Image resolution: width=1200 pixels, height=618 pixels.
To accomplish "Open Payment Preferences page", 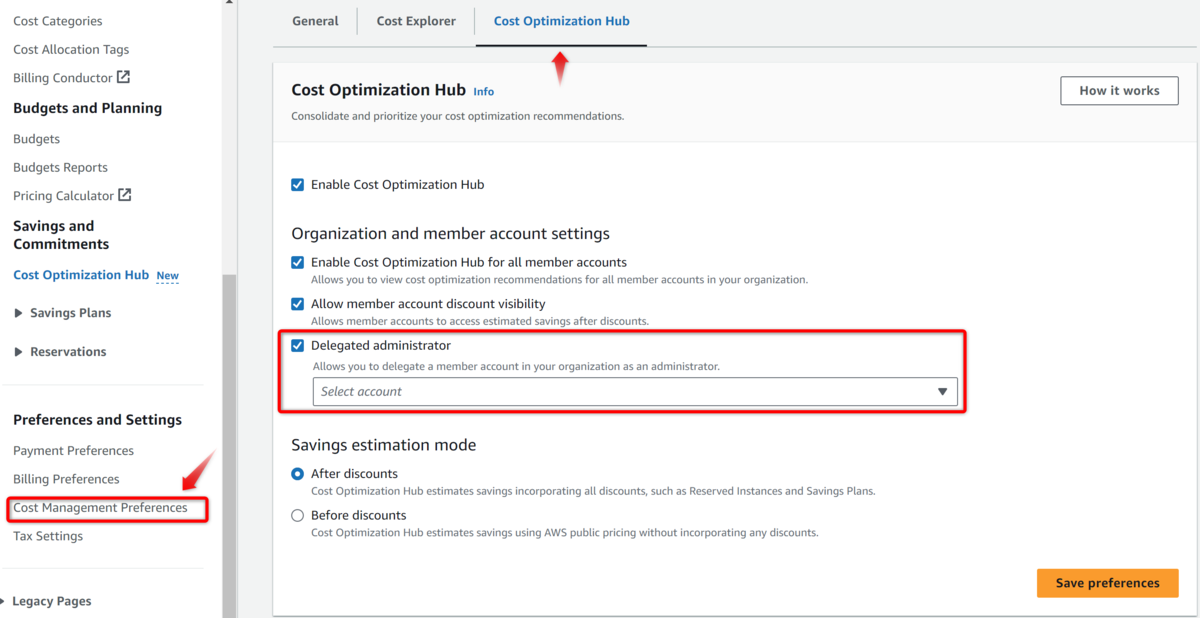I will pos(73,451).
